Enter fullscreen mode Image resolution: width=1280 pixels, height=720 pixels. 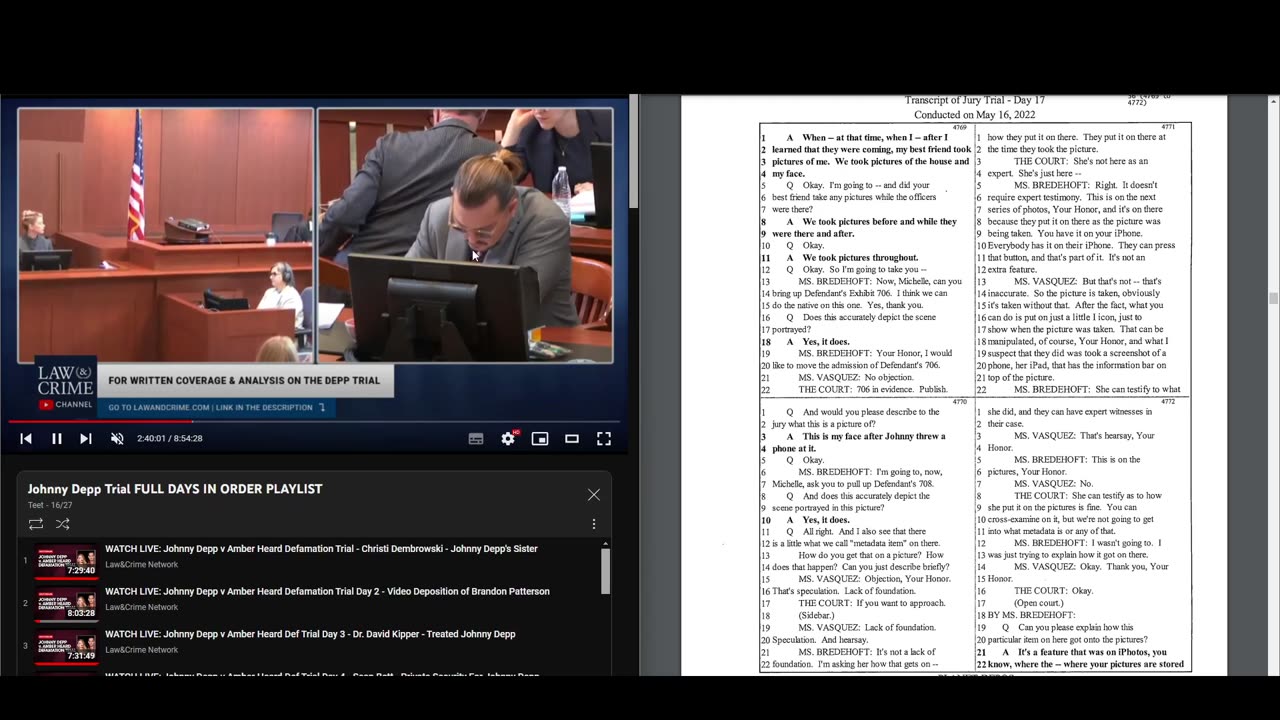(x=604, y=438)
